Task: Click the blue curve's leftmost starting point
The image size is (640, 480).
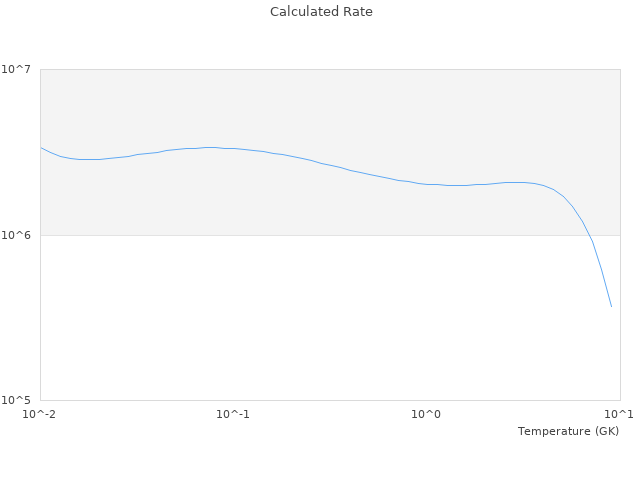Action: (41, 148)
